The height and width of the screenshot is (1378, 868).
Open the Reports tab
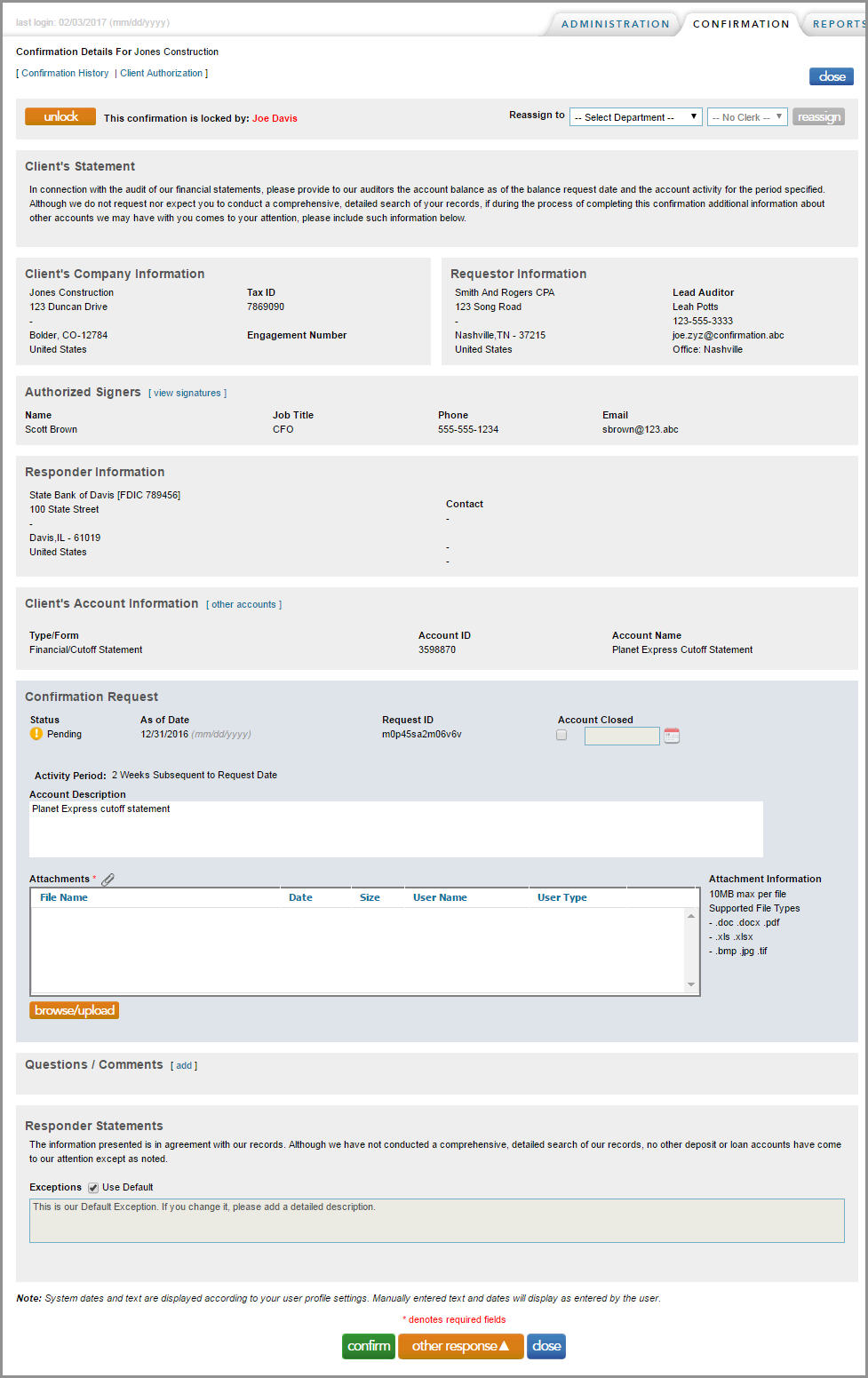(839, 24)
